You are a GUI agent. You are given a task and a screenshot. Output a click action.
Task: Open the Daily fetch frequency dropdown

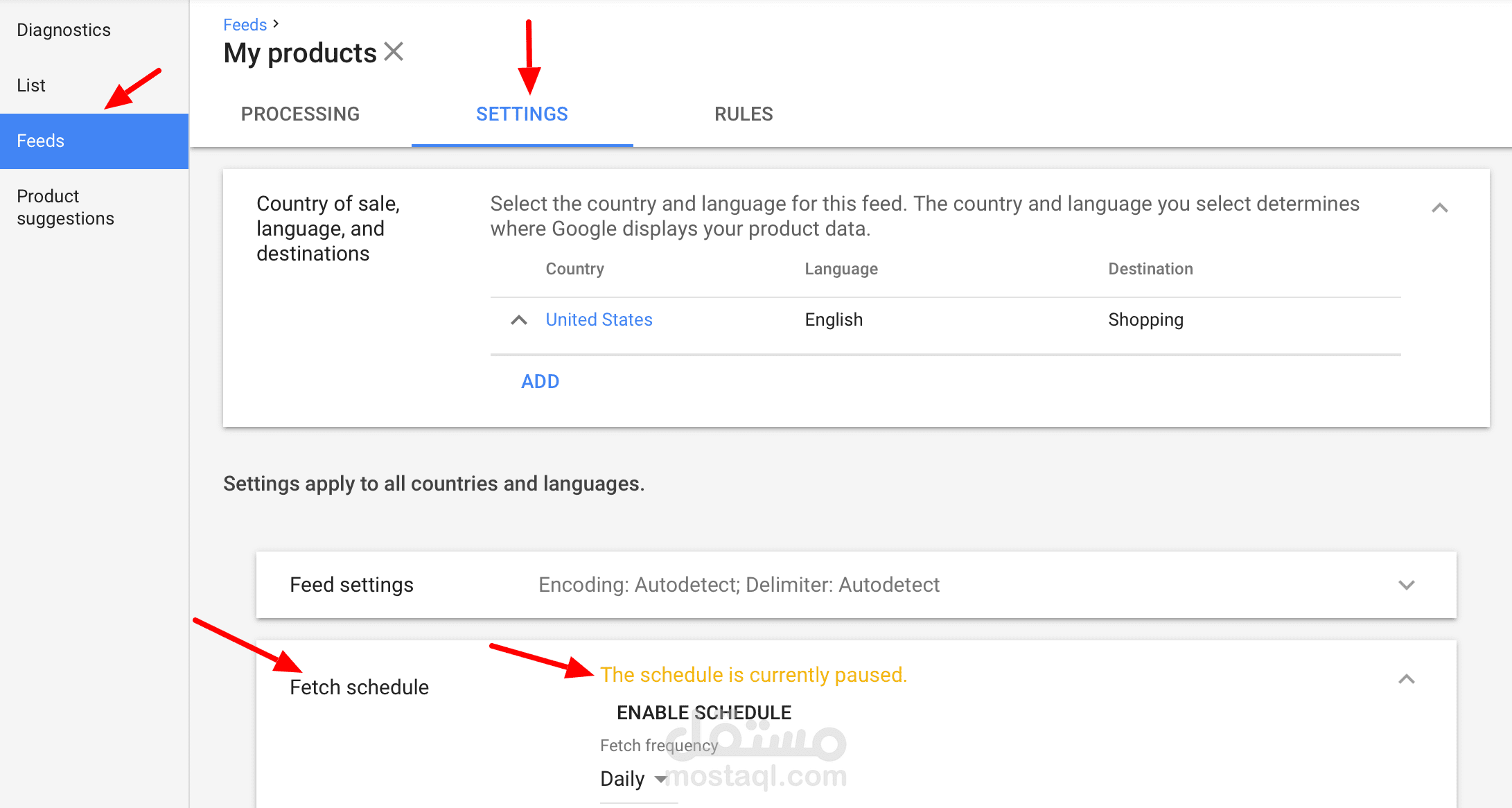[x=634, y=779]
